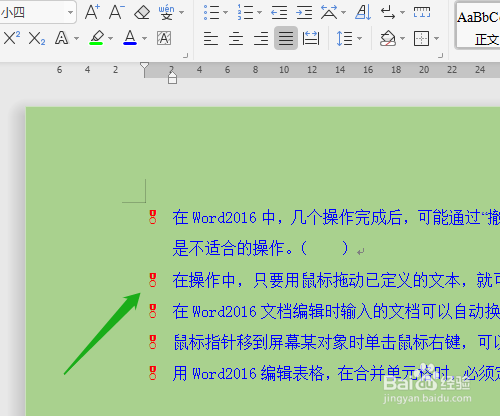Expand the text effects dropdown arrow
This screenshot has height=416, width=500.
[x=77, y=38]
